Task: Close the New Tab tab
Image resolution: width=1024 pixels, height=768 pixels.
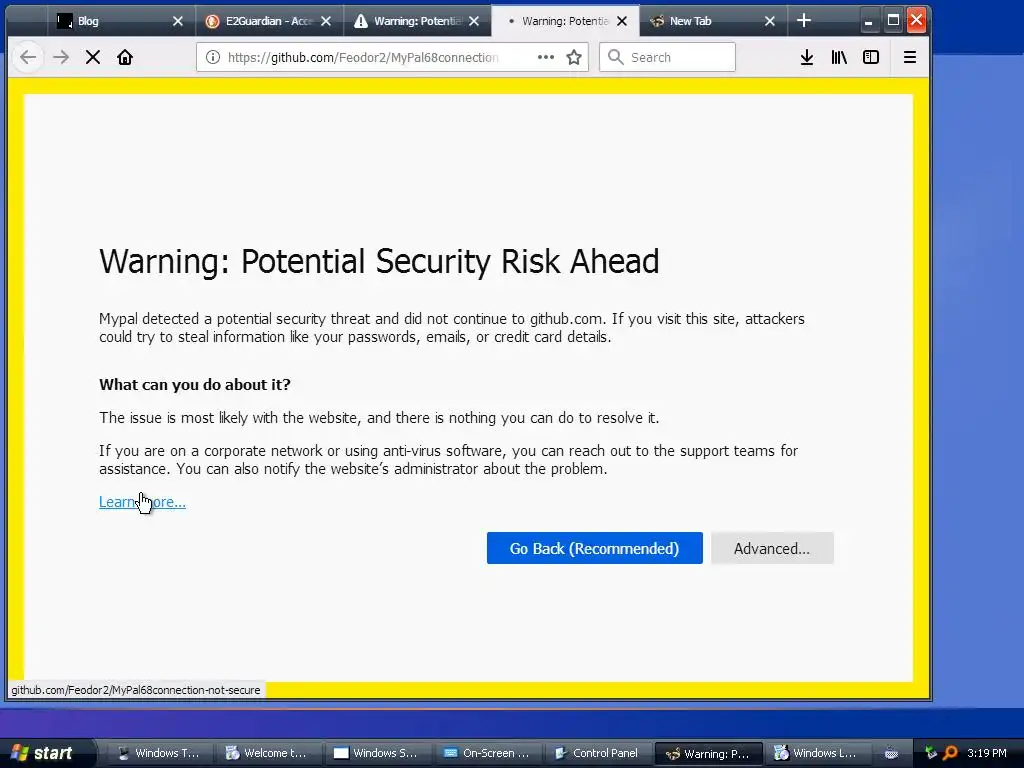Action: (770, 21)
